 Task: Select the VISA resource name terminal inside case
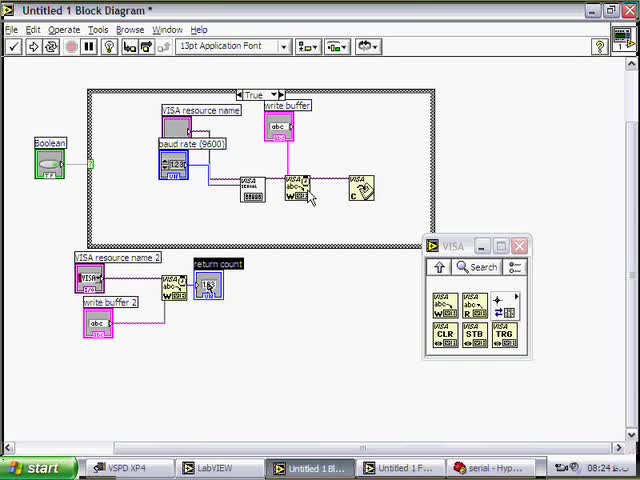pos(177,127)
